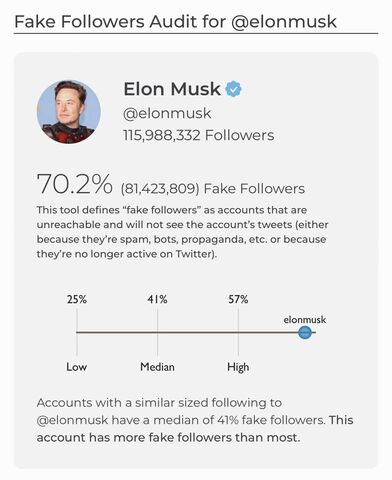
Task: Select the Elon Musk display name
Action: click(172, 89)
